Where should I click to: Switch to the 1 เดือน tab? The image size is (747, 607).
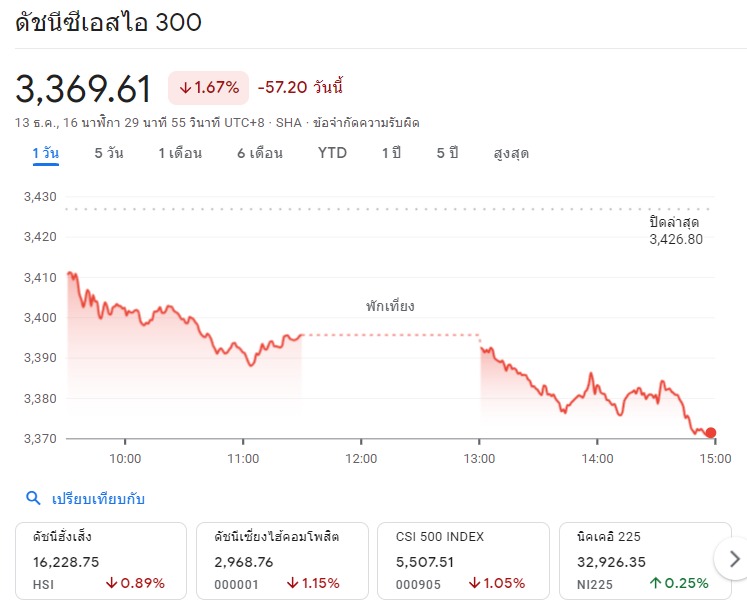point(180,153)
